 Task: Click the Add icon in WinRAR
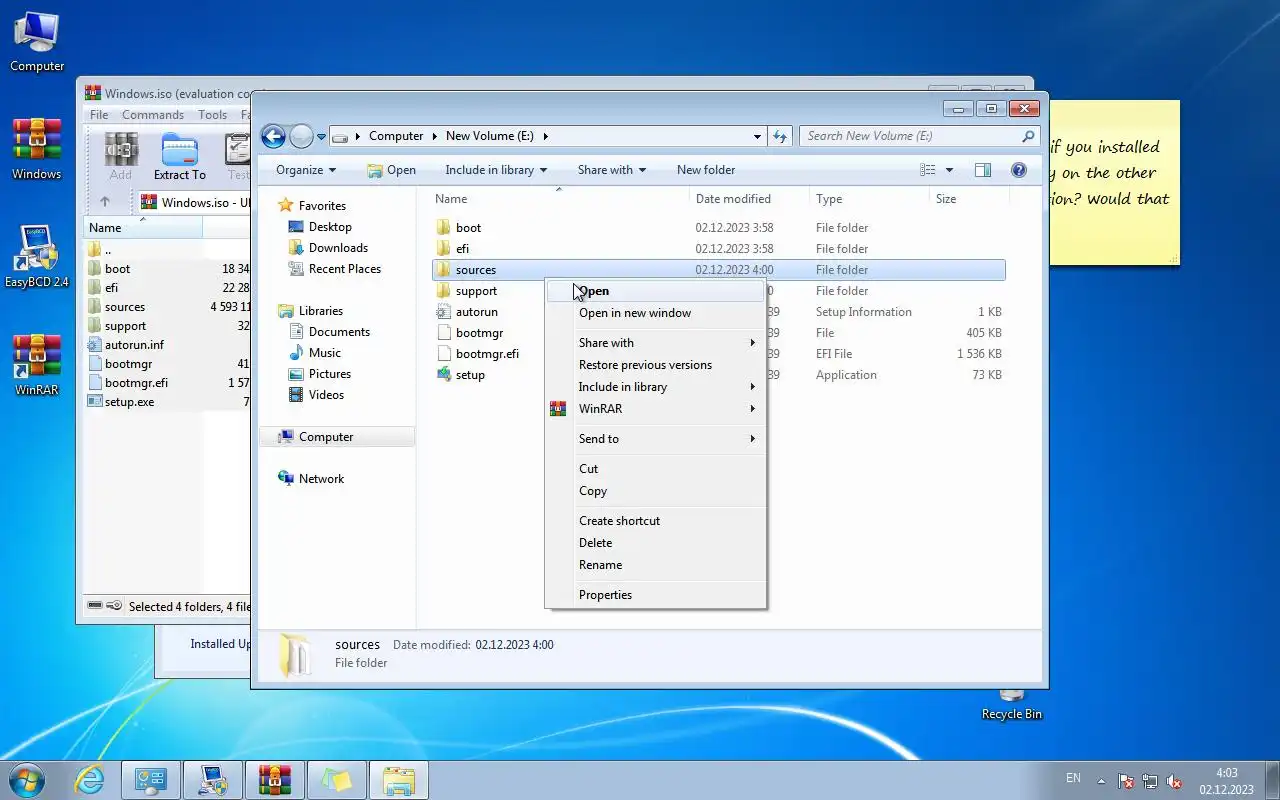pos(121,157)
